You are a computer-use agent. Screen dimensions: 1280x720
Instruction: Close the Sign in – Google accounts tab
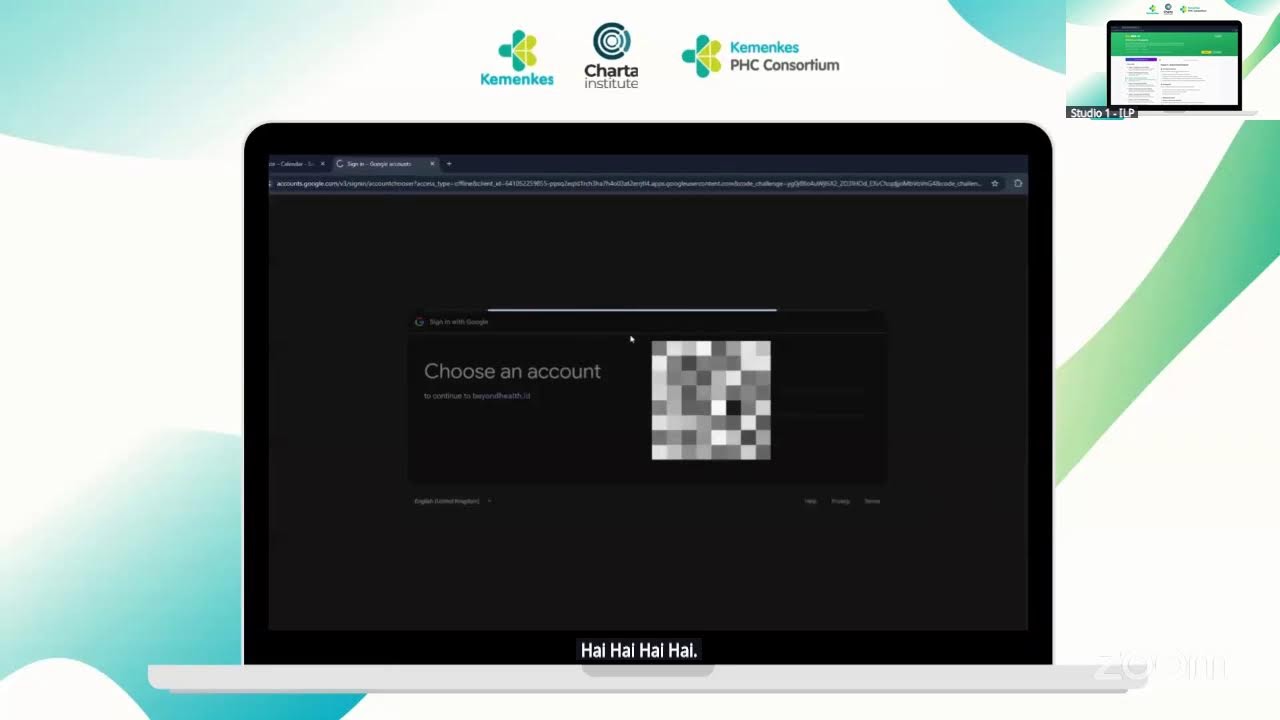tap(432, 164)
